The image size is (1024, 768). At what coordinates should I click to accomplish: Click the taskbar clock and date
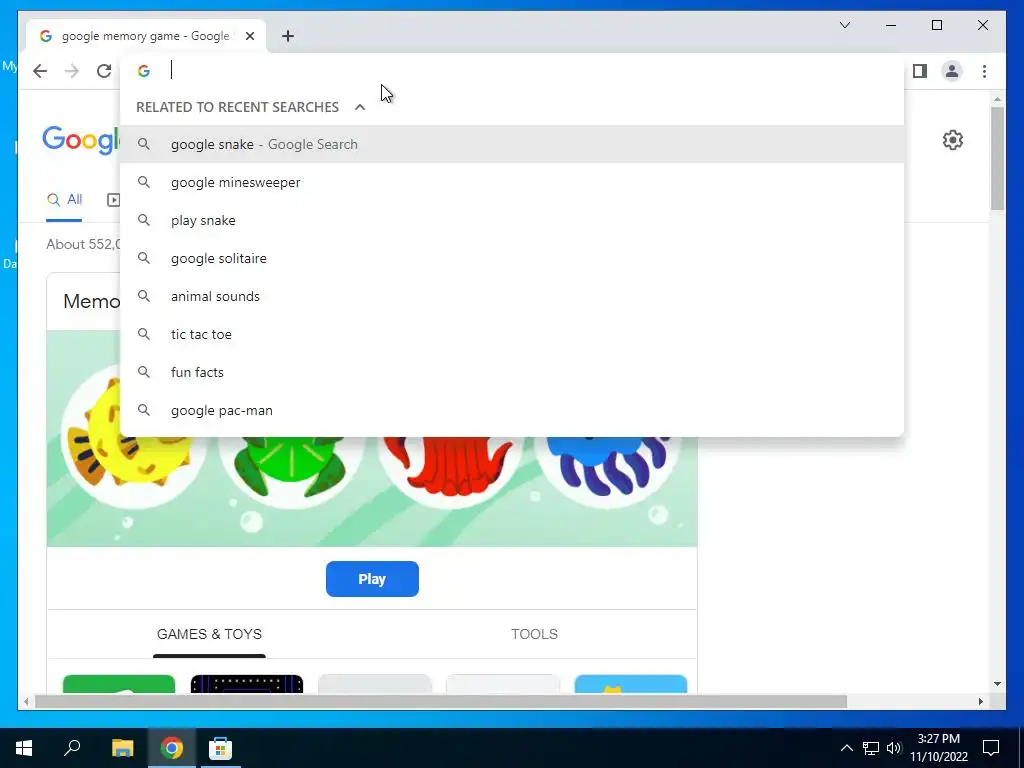pos(938,748)
